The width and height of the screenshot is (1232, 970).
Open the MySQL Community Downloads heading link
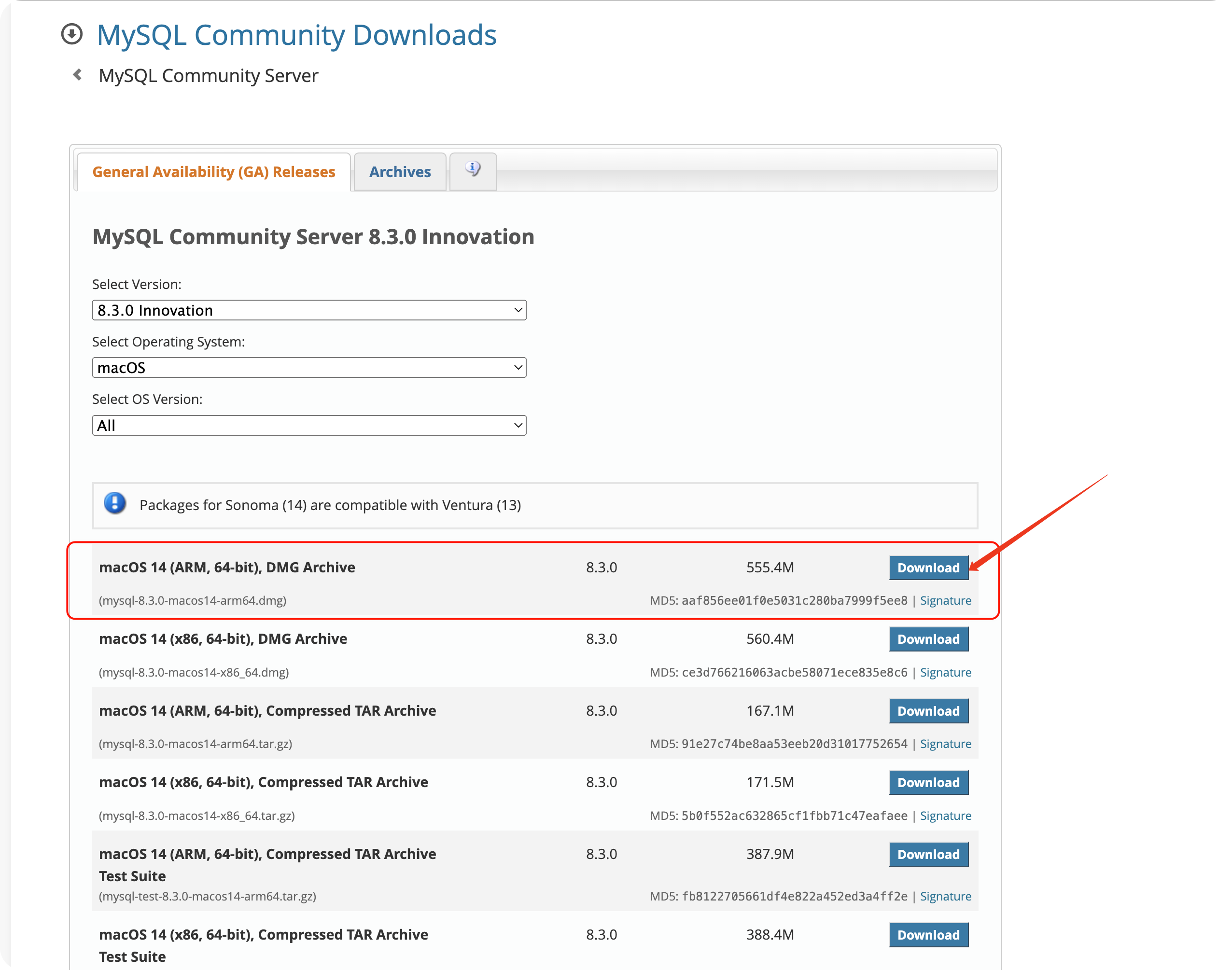click(x=296, y=35)
